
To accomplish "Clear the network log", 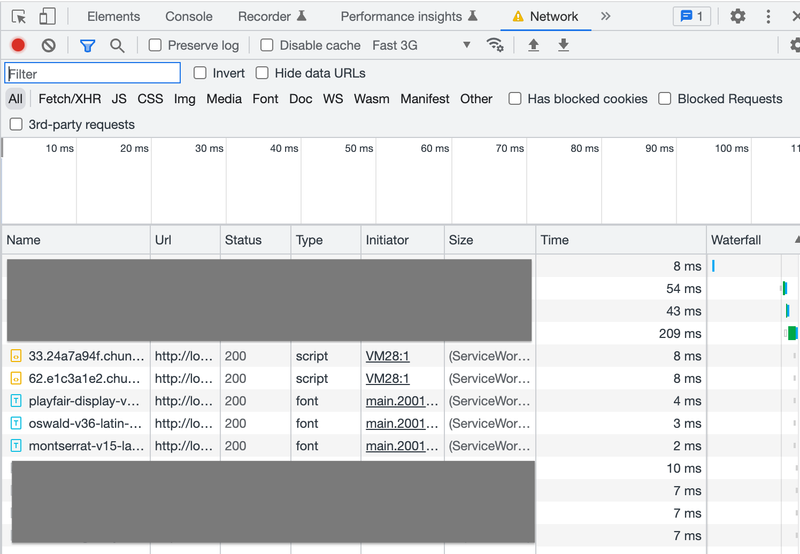I will point(48,45).
